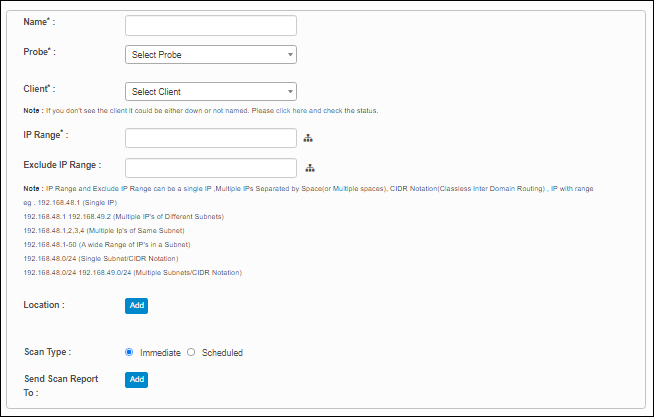Click the Name text input field
Image resolution: width=654 pixels, height=417 pixels.
point(211,25)
